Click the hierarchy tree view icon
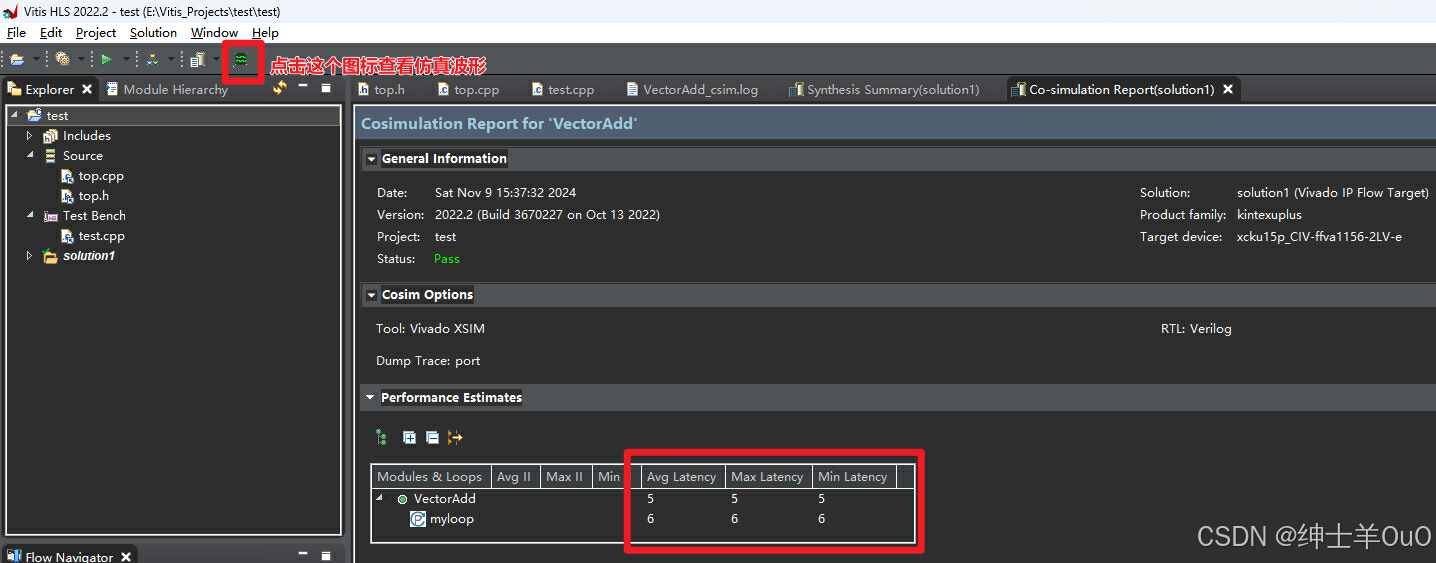Image resolution: width=1436 pixels, height=563 pixels. coord(381,437)
